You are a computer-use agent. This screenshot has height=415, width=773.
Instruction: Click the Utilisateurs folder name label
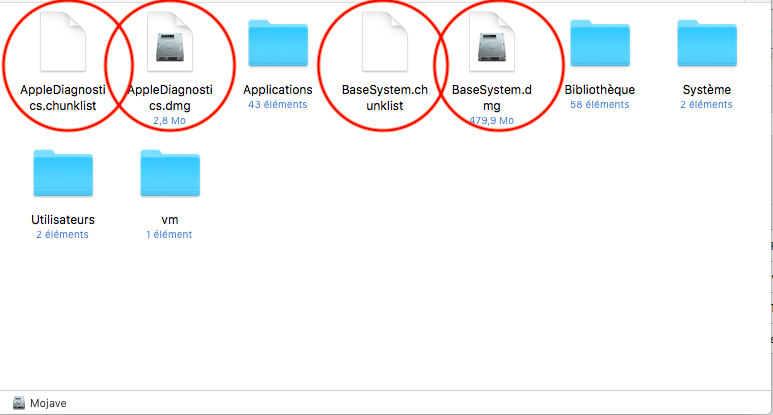coord(63,220)
